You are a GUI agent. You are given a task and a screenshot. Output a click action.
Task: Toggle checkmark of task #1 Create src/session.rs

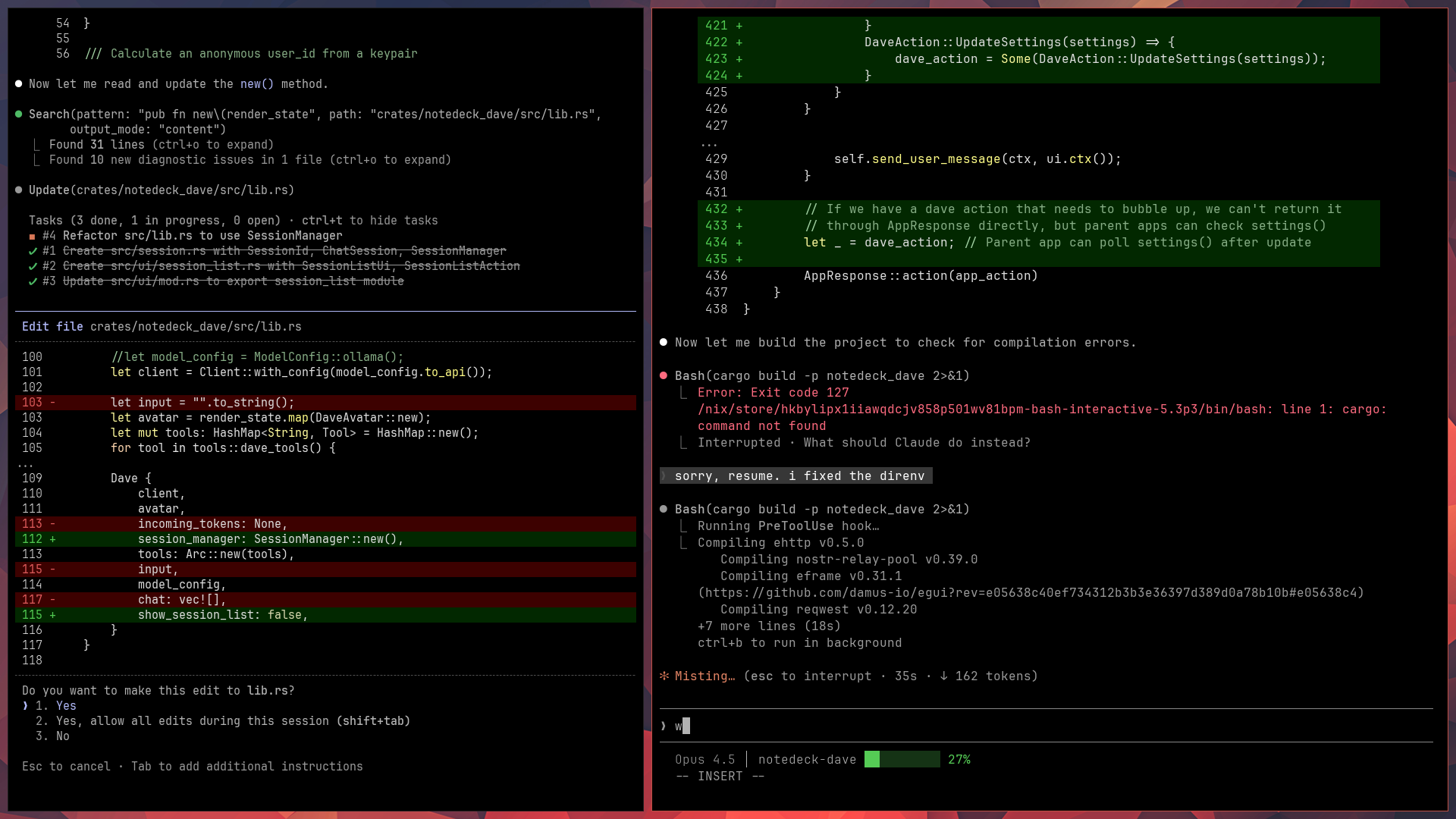pos(33,251)
